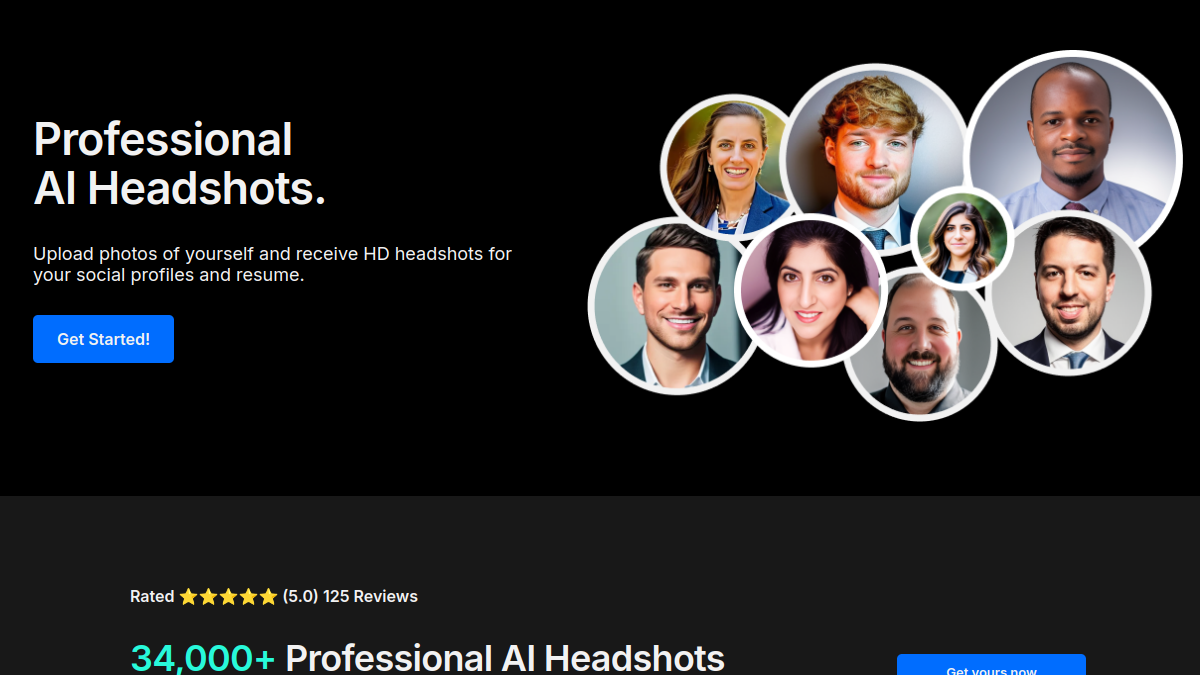This screenshot has height=675, width=1200.
Task: Open headshot of smiling dark-haired man in gray suit
Action: 670,305
